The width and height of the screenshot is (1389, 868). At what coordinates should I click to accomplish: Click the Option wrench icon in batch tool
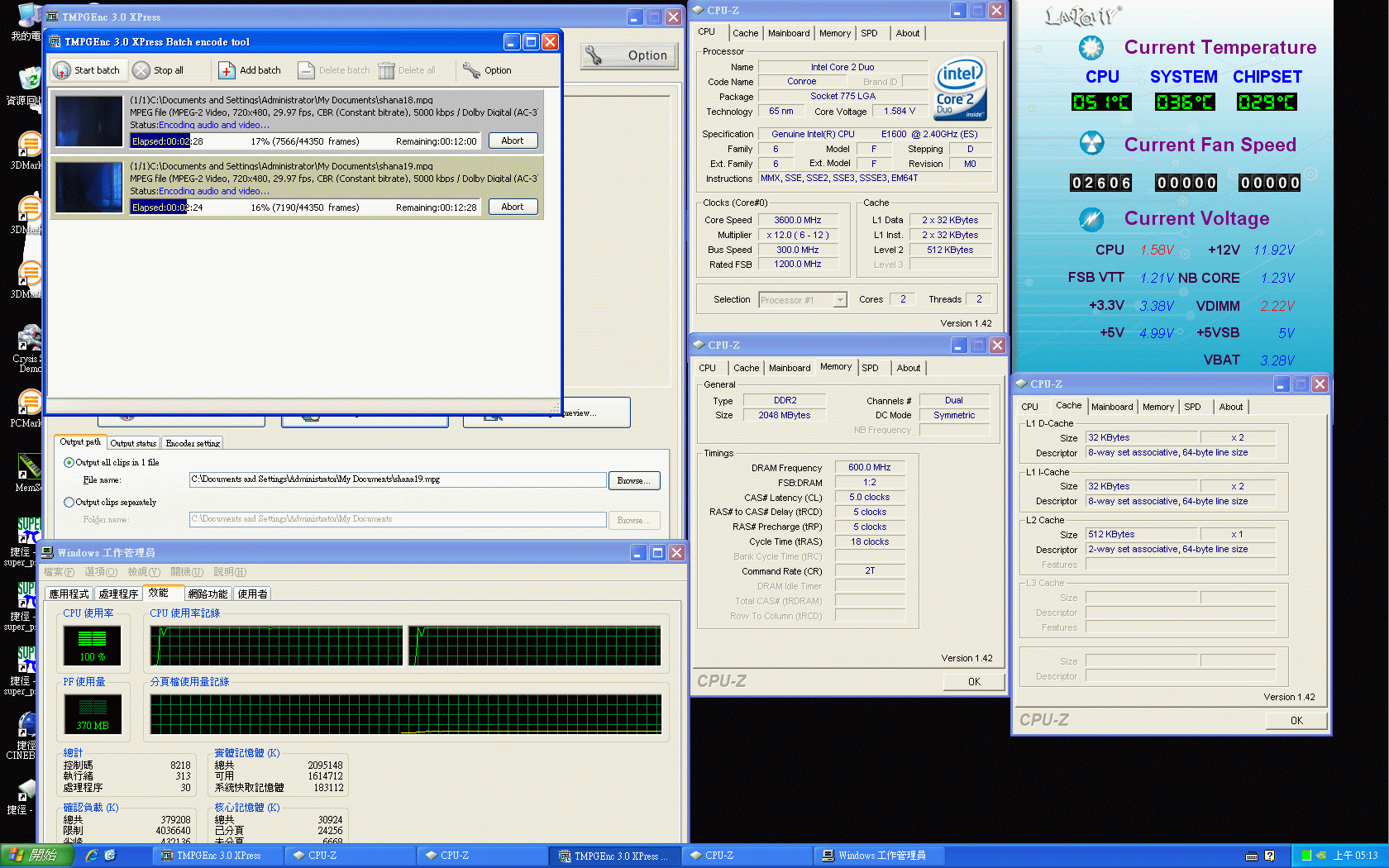click(471, 70)
